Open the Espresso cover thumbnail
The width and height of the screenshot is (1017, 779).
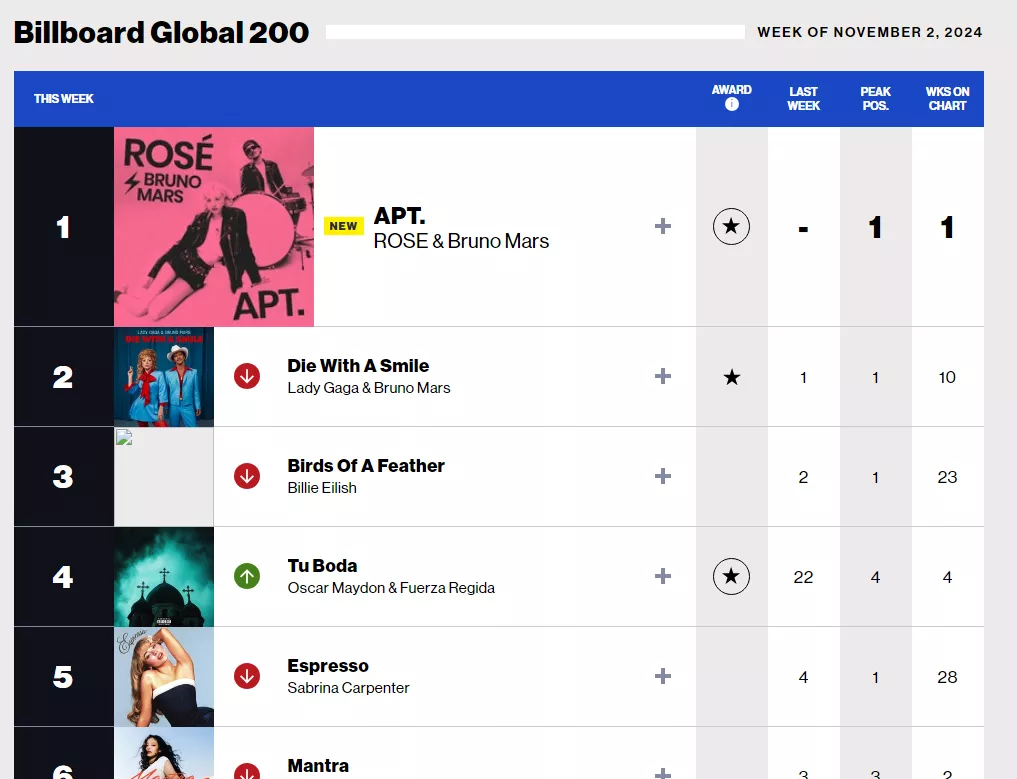tap(164, 677)
